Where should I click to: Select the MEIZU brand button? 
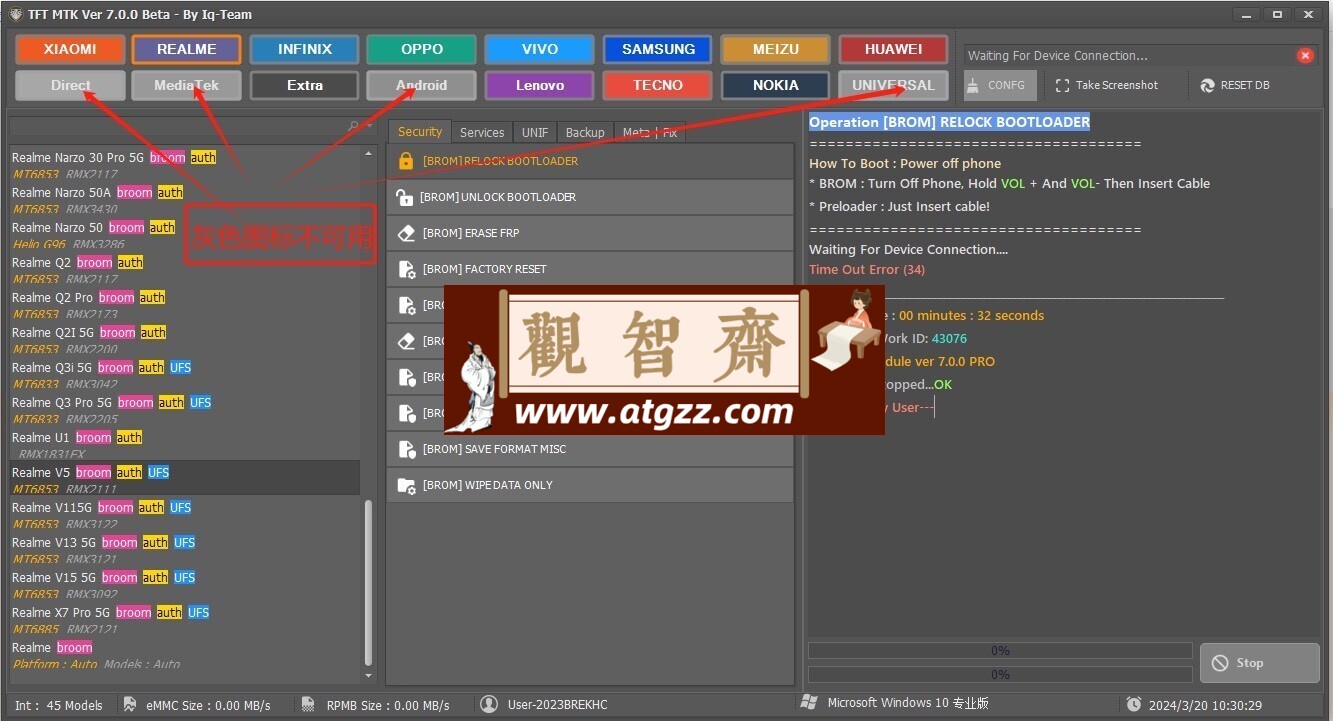click(776, 49)
